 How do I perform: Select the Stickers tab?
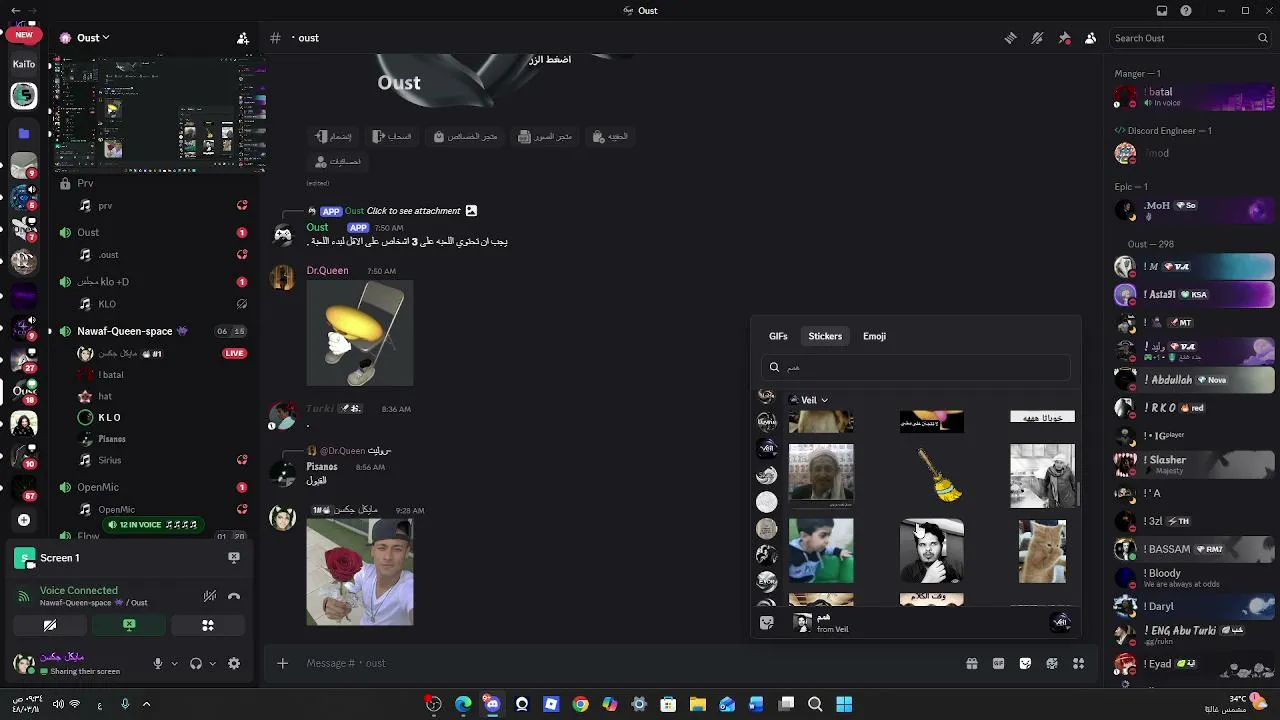(x=825, y=336)
